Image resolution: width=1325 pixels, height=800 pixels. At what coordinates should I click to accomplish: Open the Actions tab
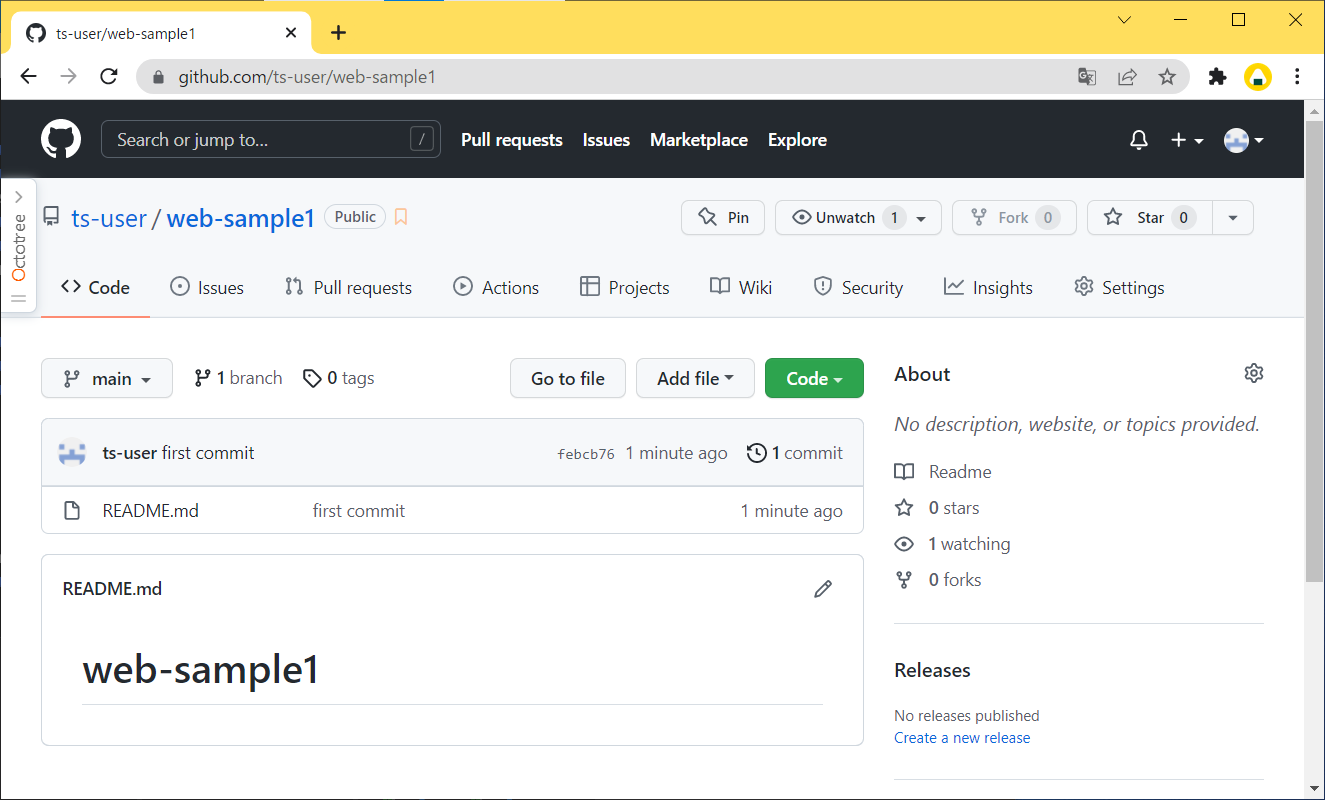[496, 287]
